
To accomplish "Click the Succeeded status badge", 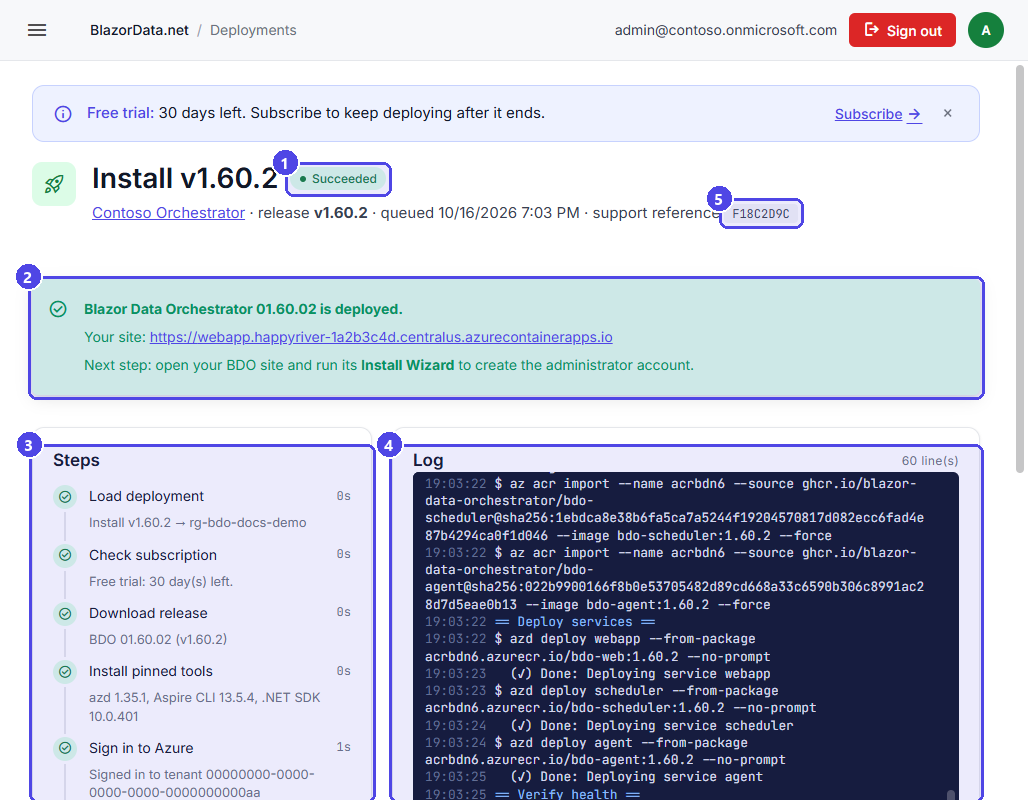I will 338,179.
